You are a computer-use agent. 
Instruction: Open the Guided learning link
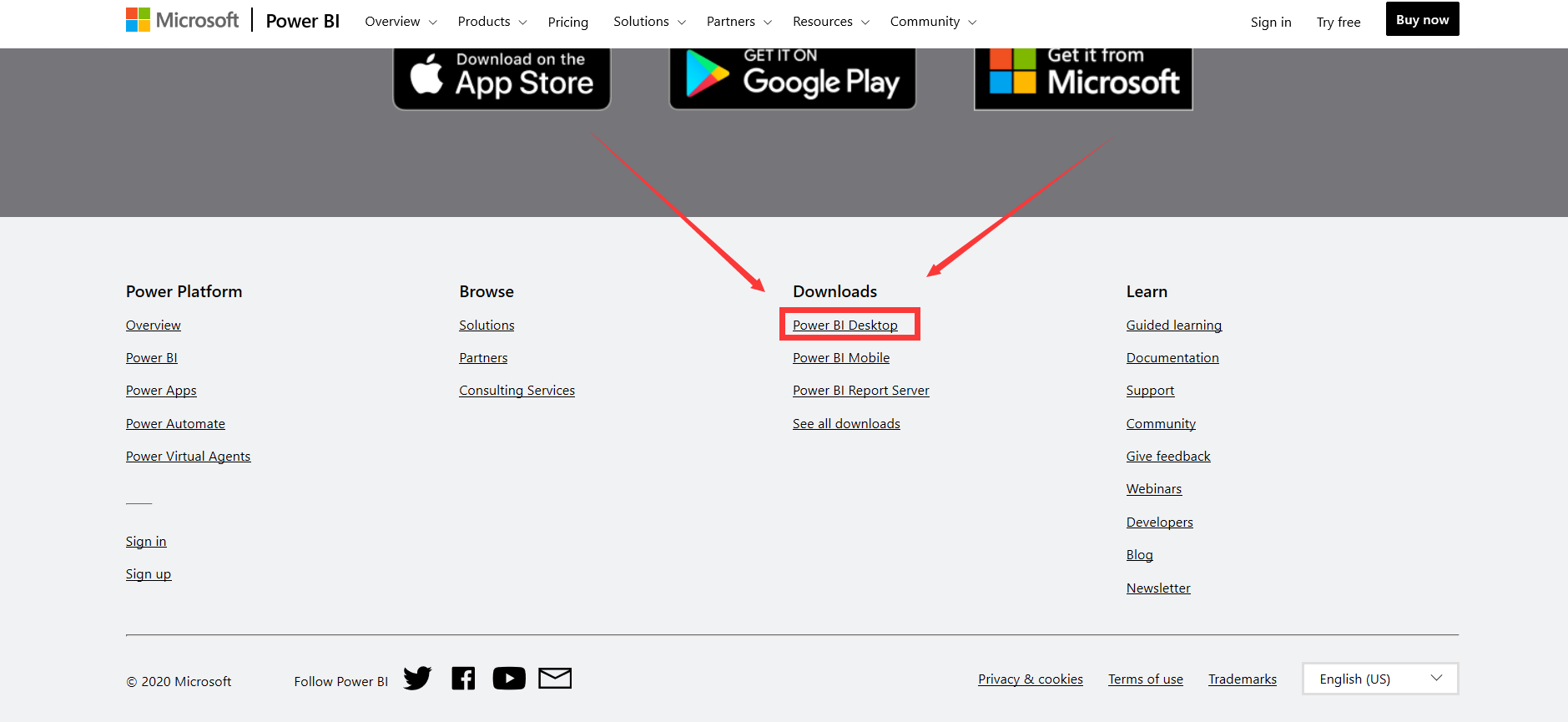[1174, 325]
